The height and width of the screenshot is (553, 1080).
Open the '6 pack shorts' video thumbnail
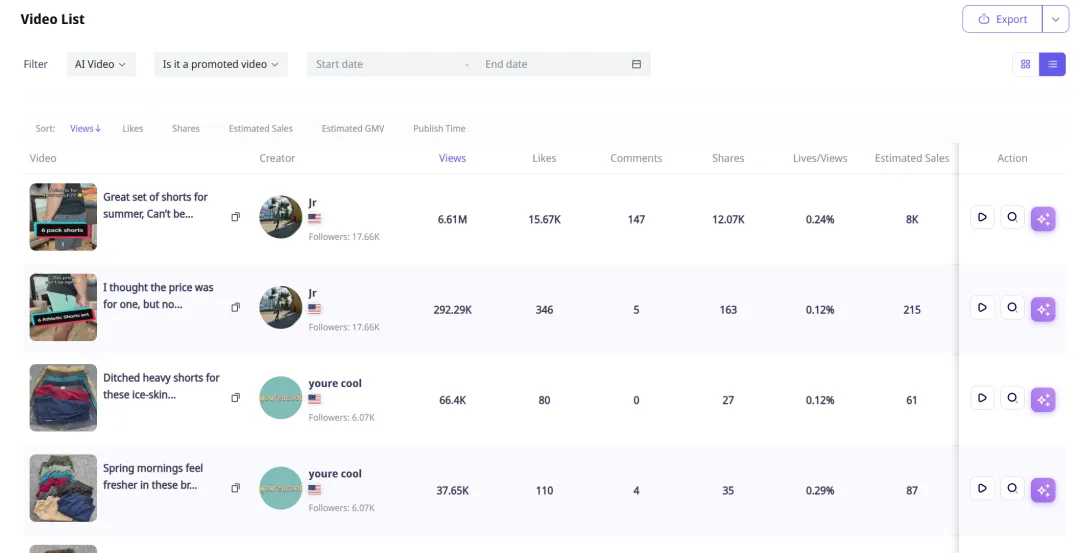pyautogui.click(x=63, y=217)
